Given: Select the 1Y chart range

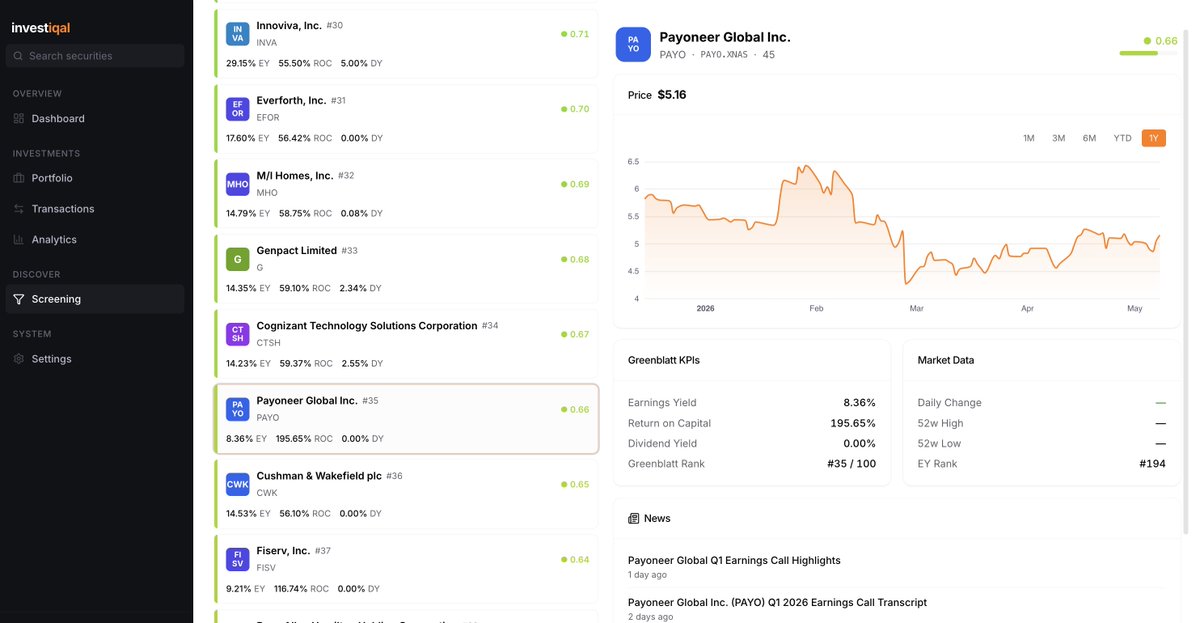Looking at the screenshot, I should pos(1153,138).
